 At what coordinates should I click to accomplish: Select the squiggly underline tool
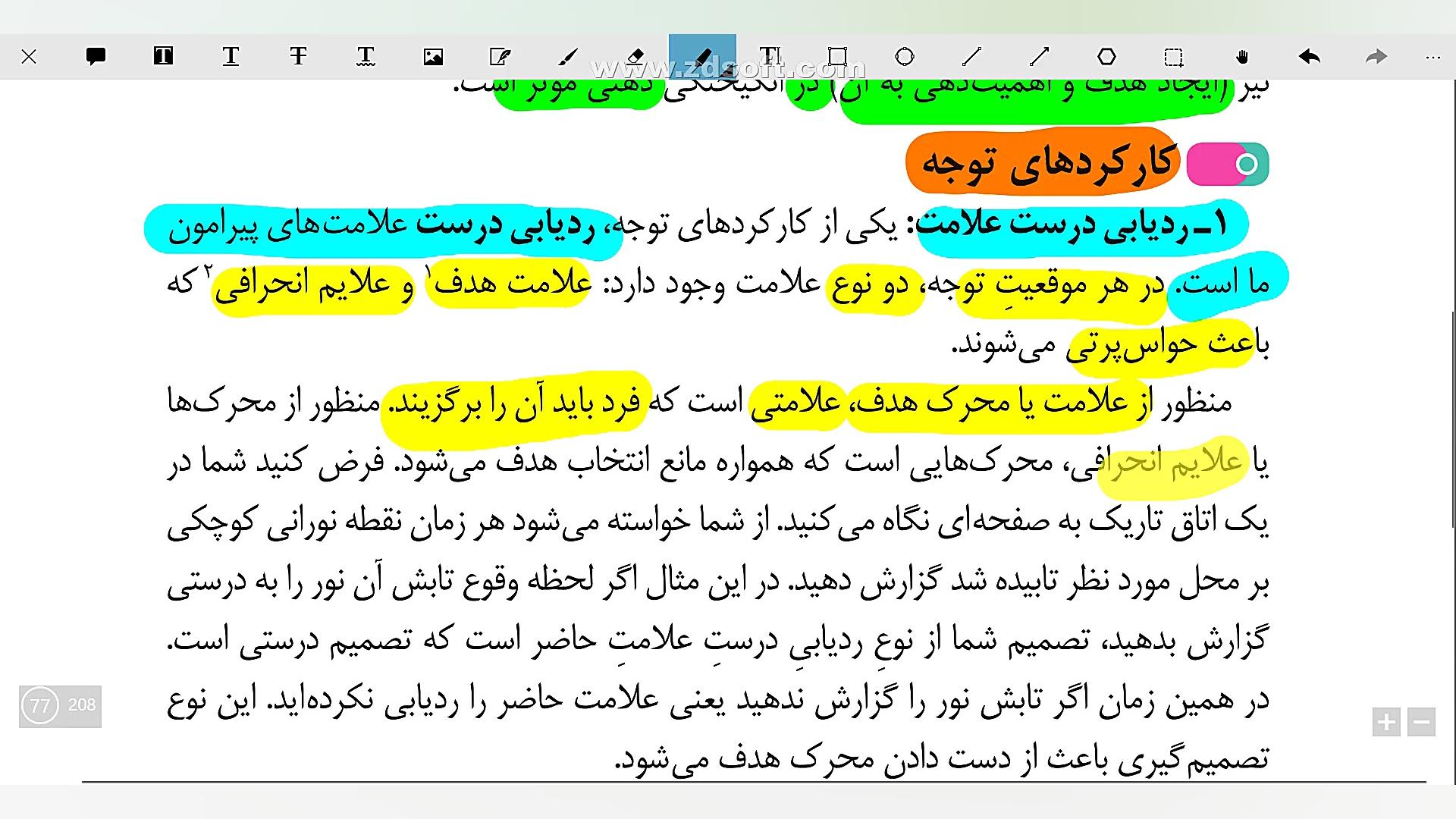[x=366, y=57]
